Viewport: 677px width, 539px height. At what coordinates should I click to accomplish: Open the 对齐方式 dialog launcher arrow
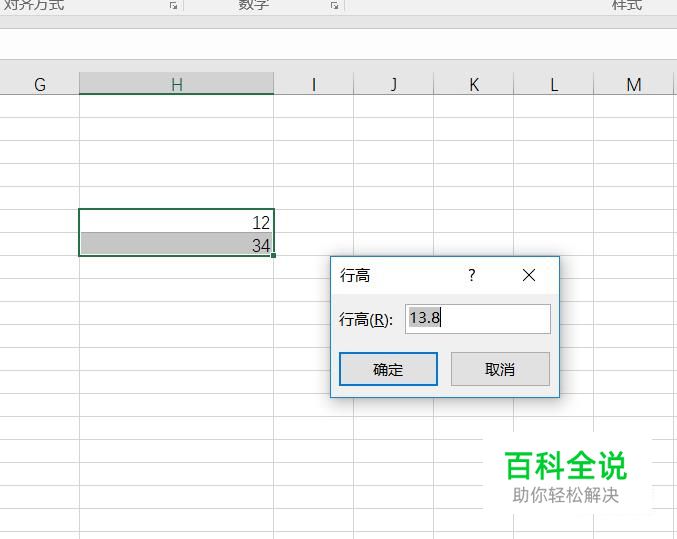pos(173,5)
